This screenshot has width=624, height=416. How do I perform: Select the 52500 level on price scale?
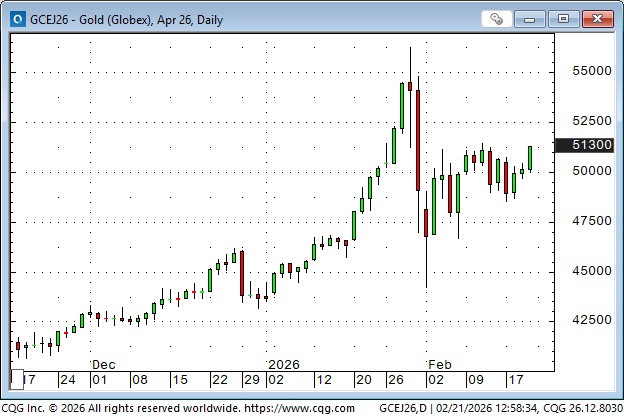(x=587, y=121)
